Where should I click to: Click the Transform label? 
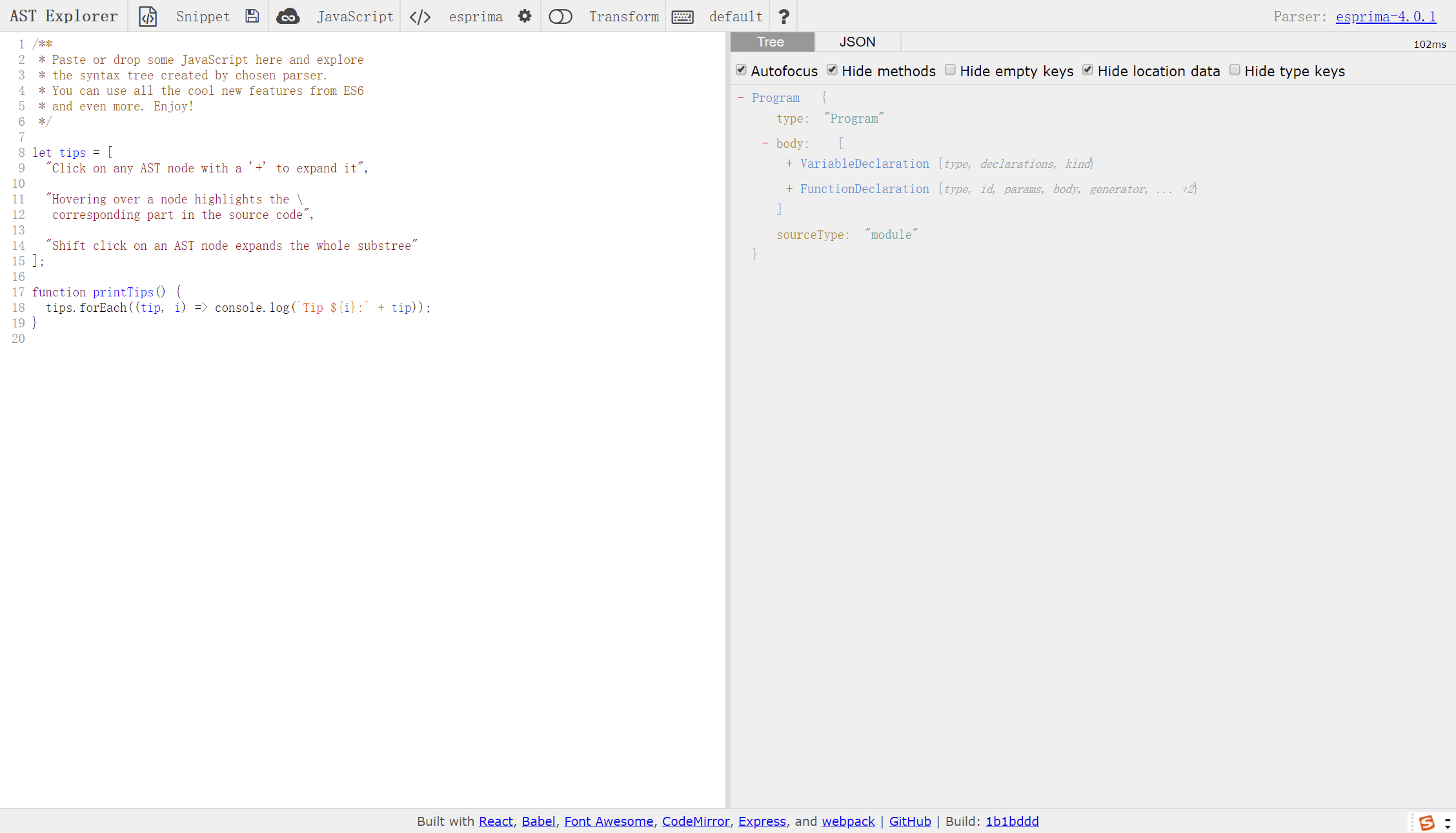(623, 16)
